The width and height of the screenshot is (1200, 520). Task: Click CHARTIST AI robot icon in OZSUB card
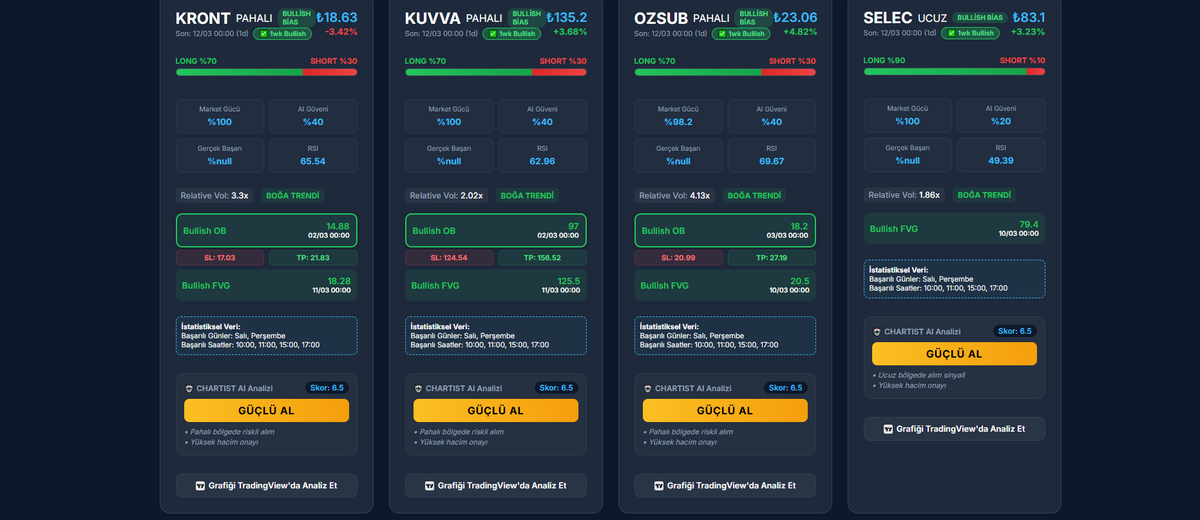(648, 388)
